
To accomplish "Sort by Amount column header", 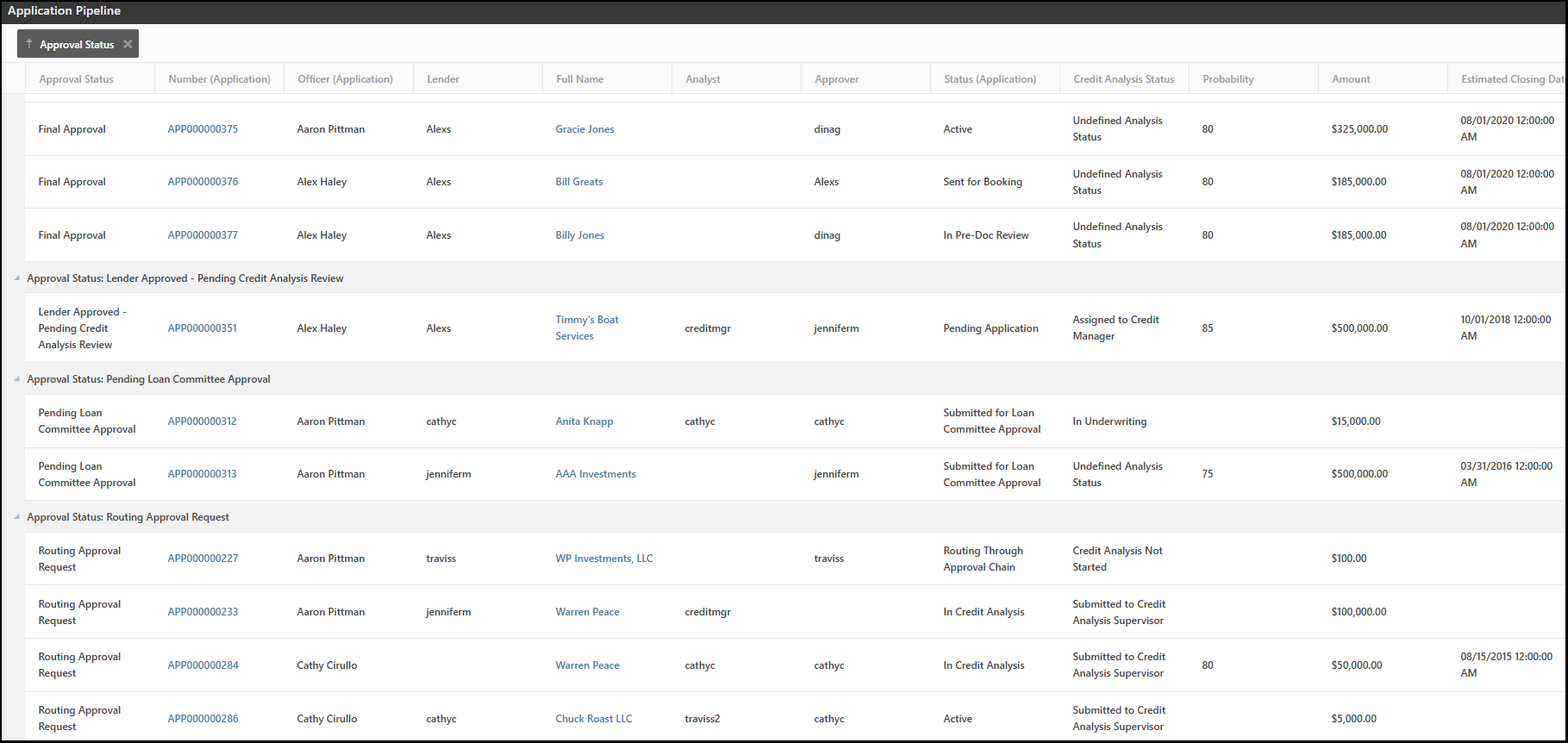I will pos(1351,79).
